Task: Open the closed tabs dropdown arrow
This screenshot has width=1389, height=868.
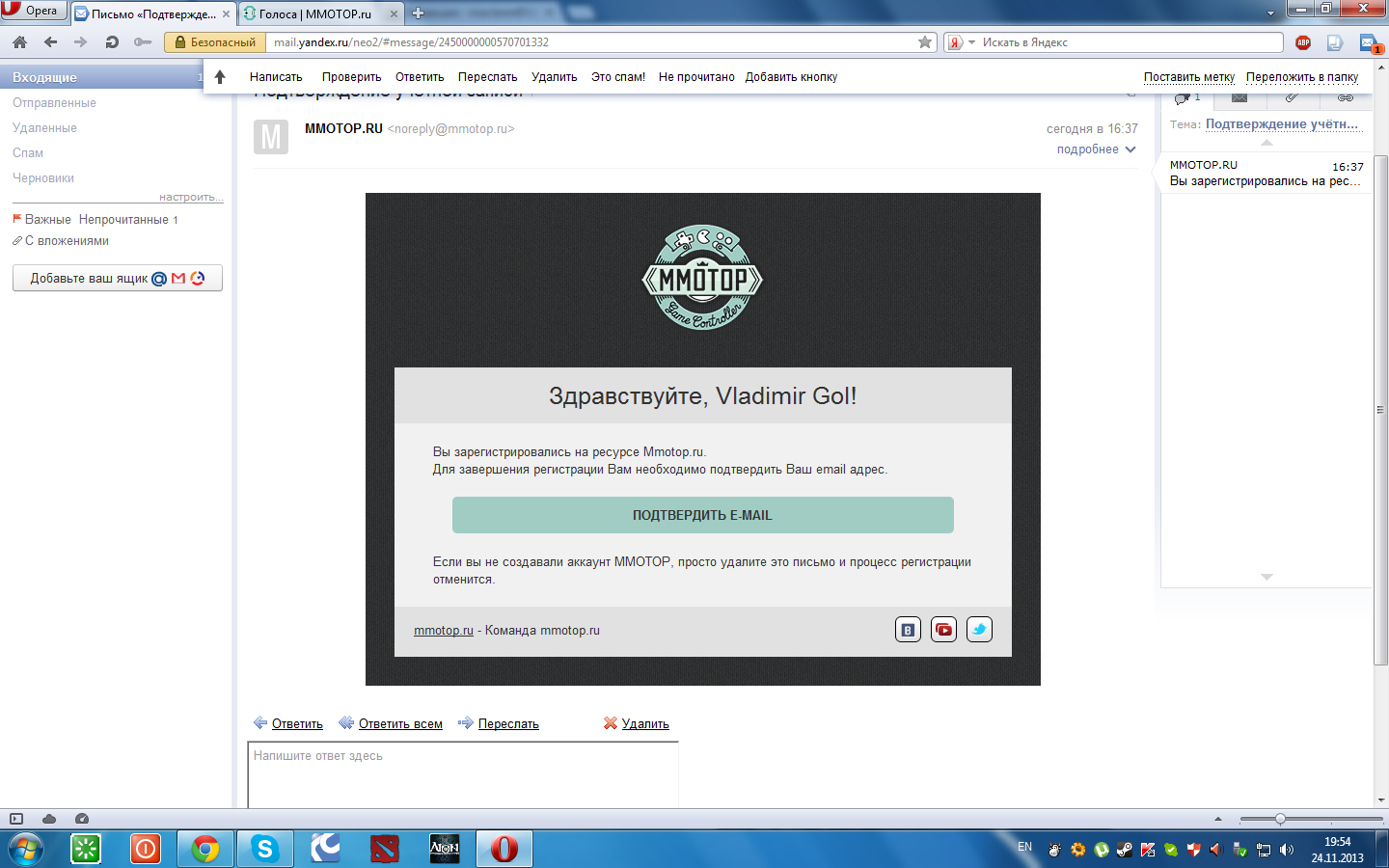Action: tap(1270, 14)
